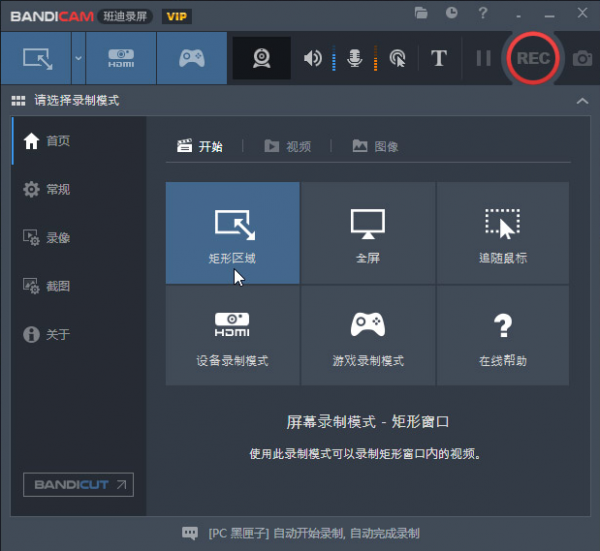Select gamepad game recording mode in toolbar
Image resolution: width=600 pixels, height=551 pixels.
tap(191, 58)
